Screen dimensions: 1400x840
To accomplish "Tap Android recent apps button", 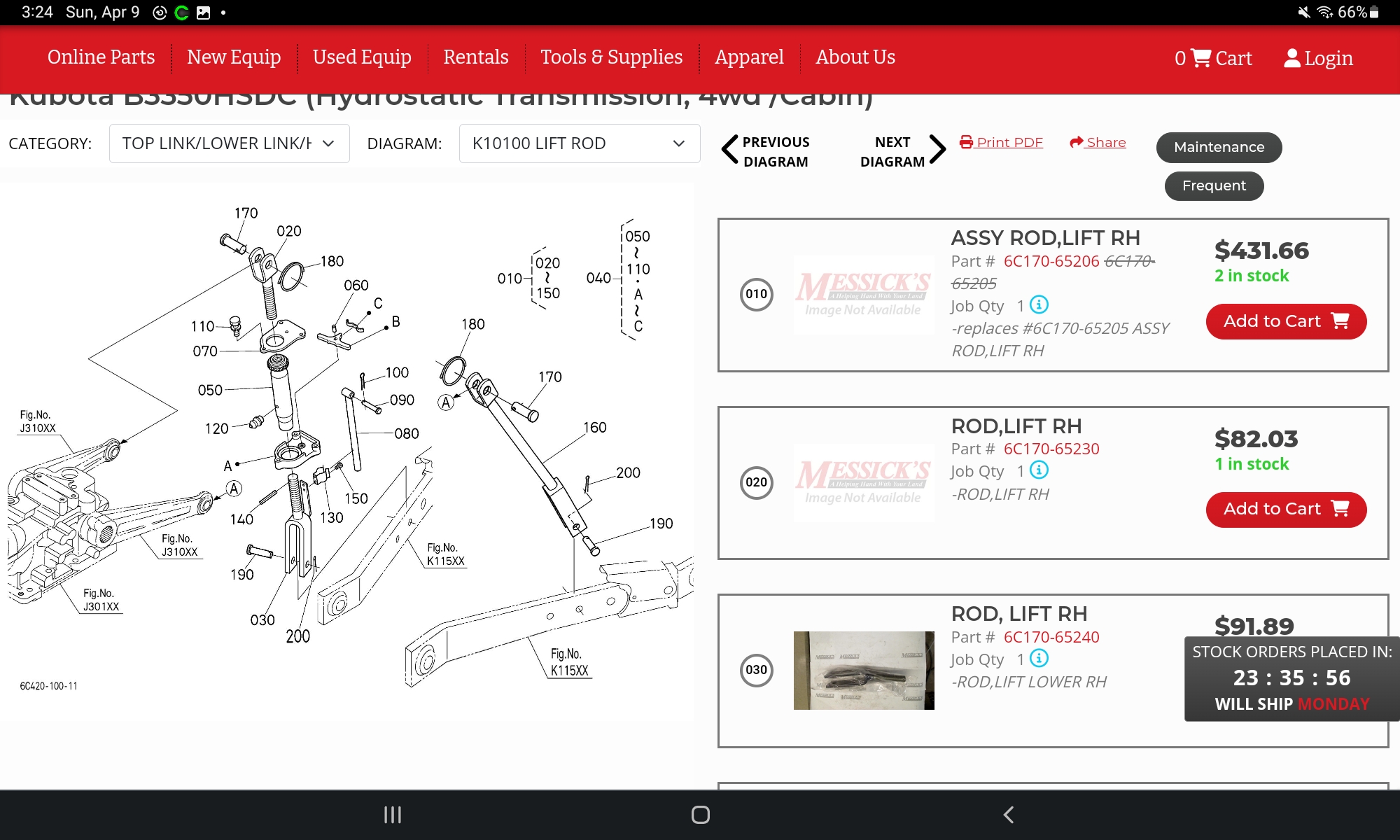I will [x=393, y=815].
